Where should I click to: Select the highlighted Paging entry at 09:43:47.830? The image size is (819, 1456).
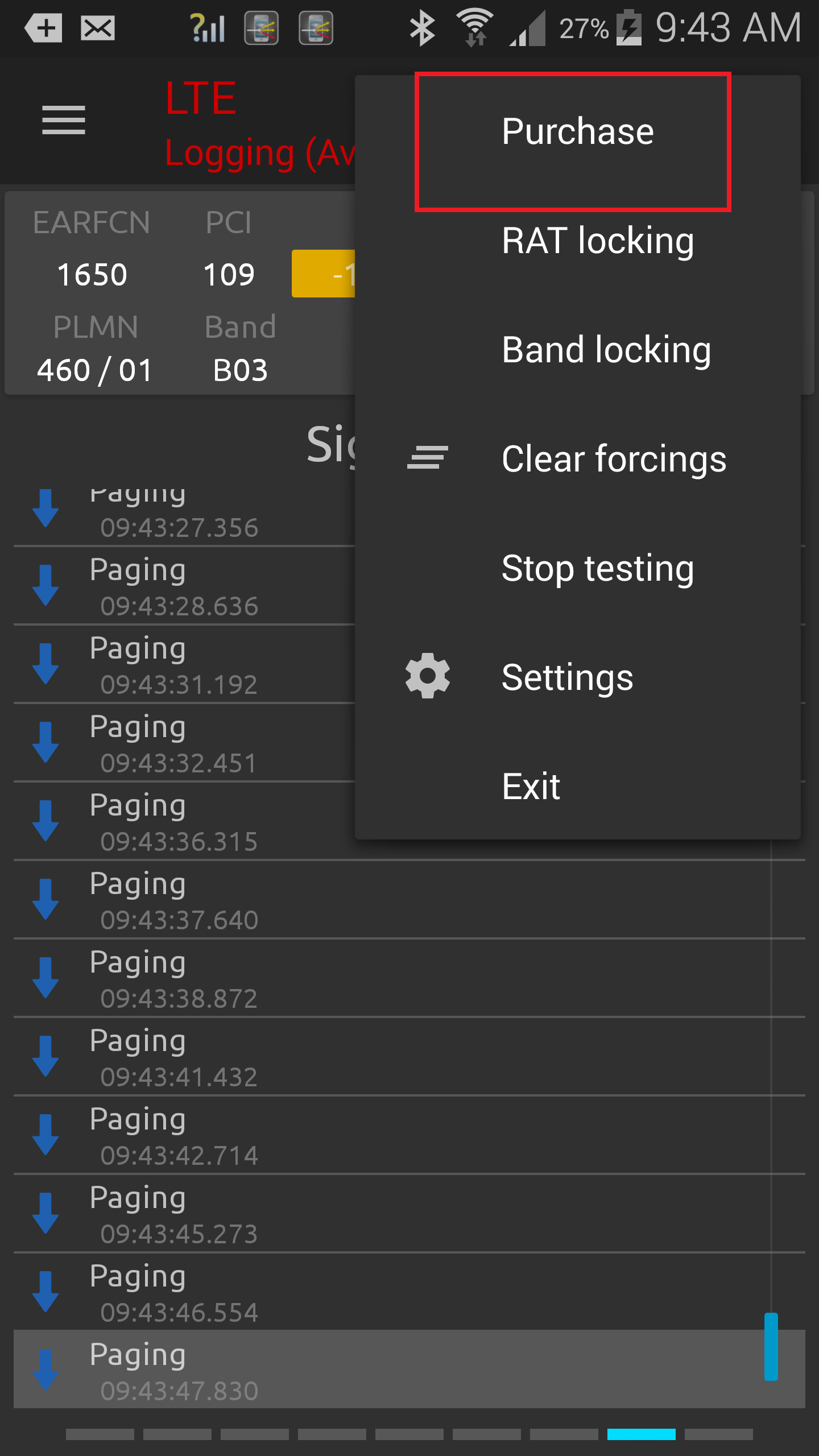[x=409, y=1370]
